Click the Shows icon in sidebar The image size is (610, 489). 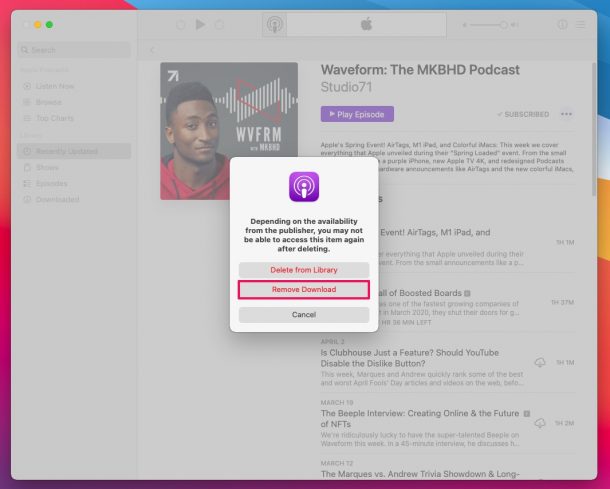click(x=27, y=167)
